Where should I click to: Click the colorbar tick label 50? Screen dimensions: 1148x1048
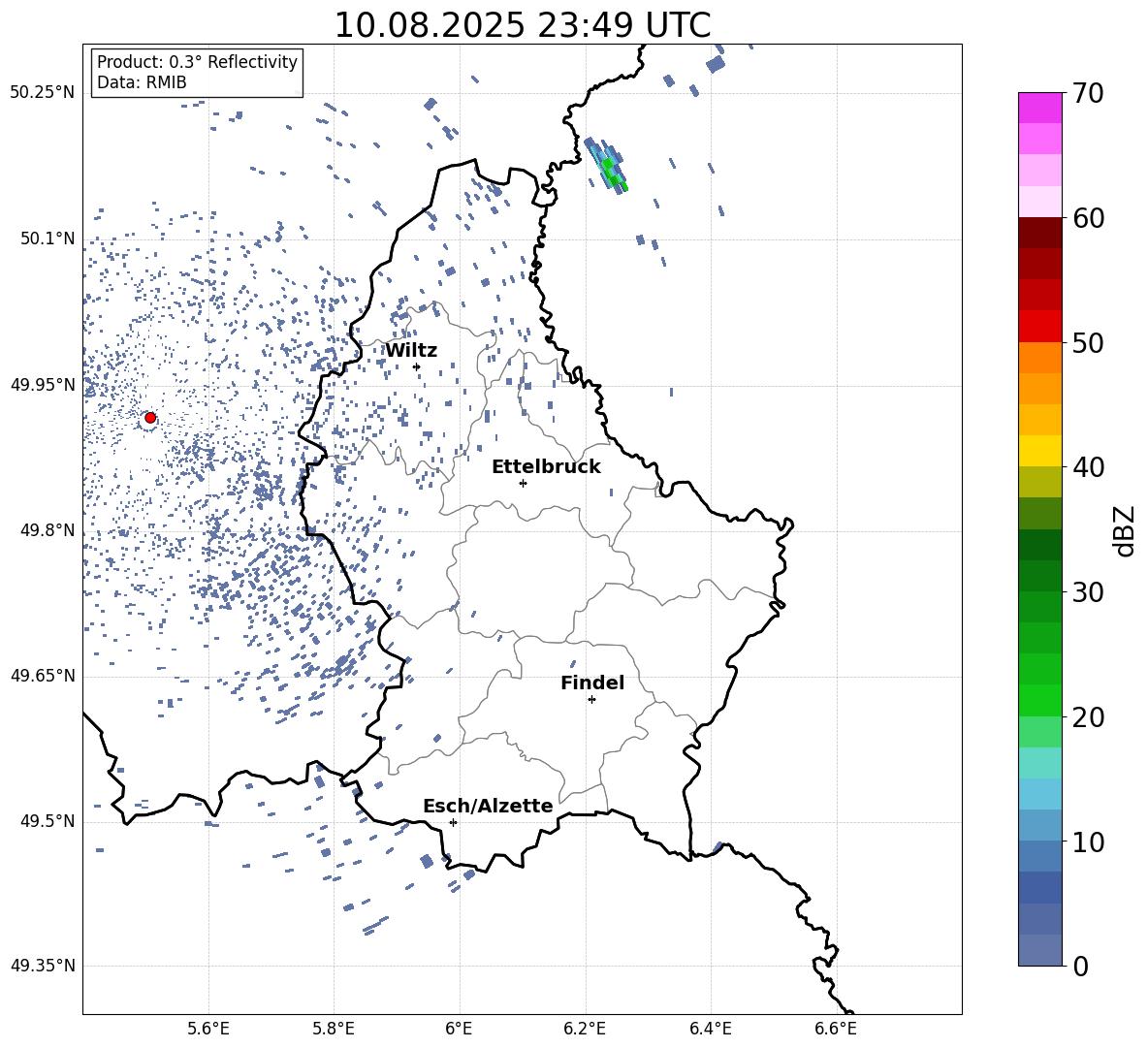coord(1088,342)
